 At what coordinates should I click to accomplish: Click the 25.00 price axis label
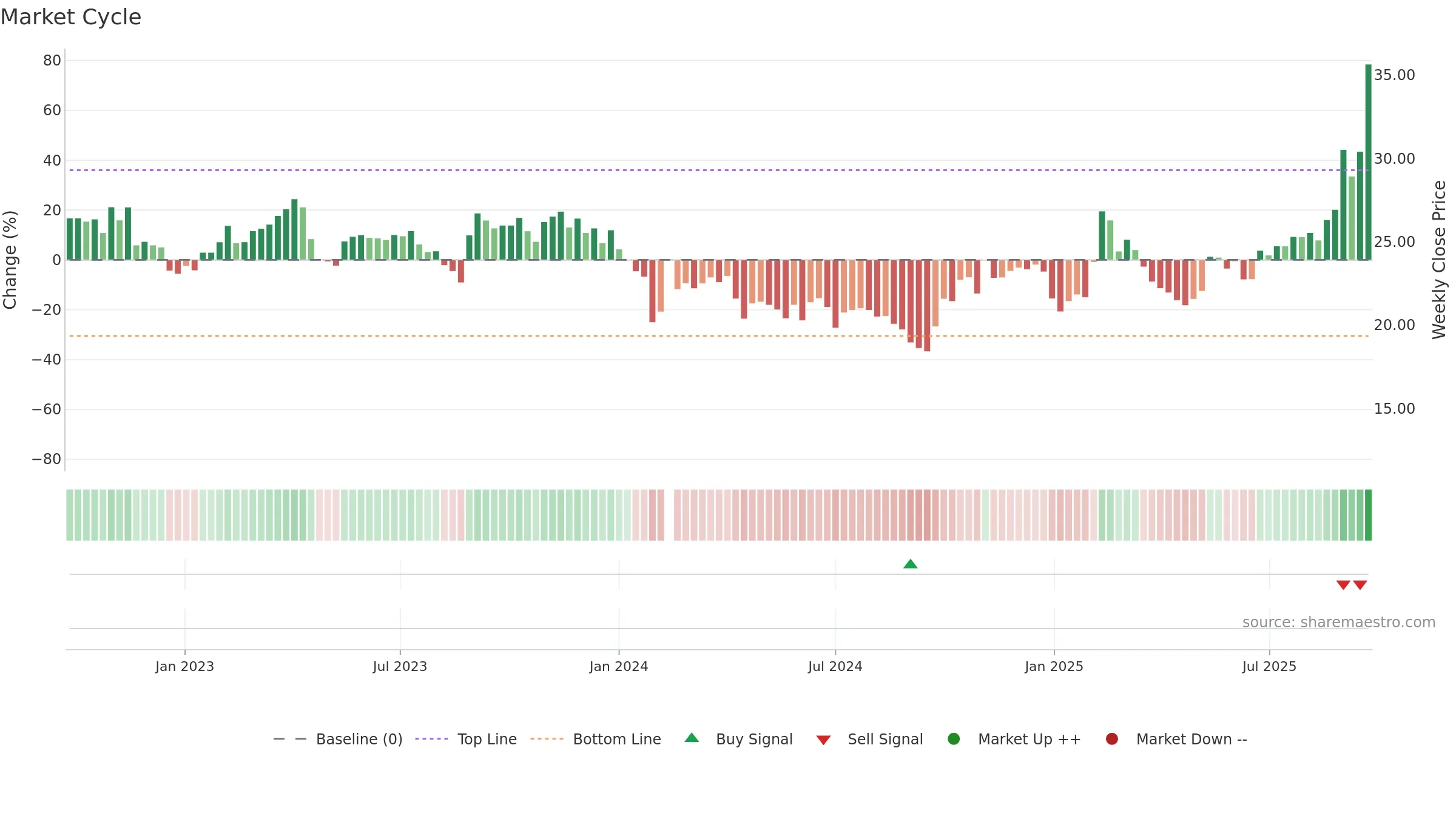click(x=1394, y=242)
